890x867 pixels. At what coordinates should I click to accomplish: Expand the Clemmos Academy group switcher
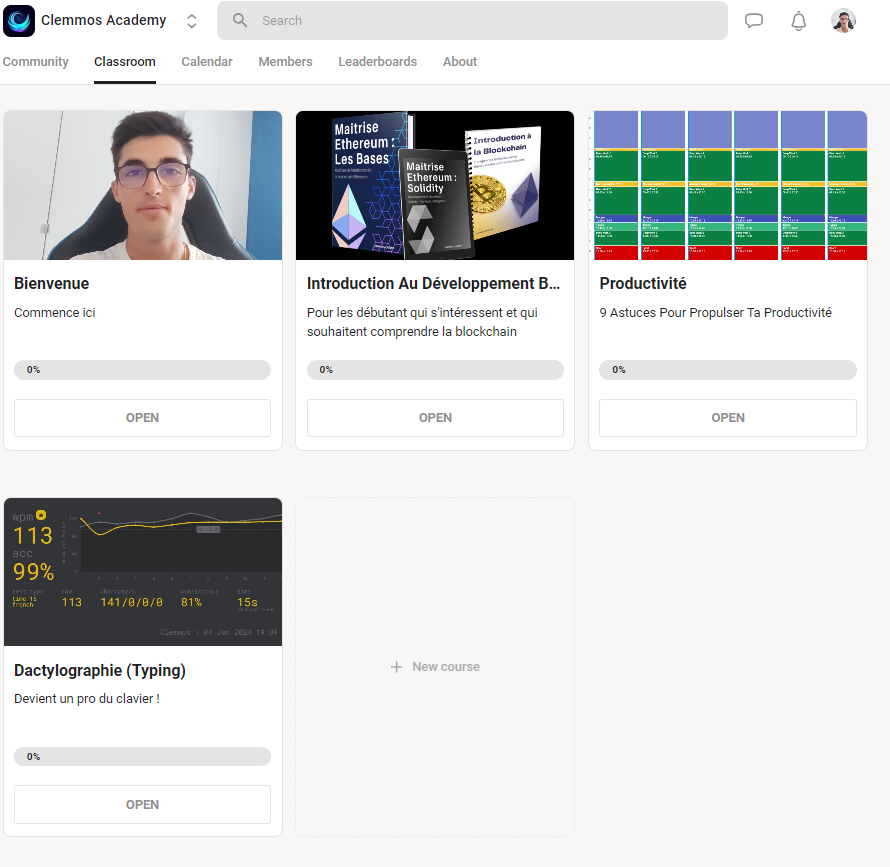click(x=192, y=21)
